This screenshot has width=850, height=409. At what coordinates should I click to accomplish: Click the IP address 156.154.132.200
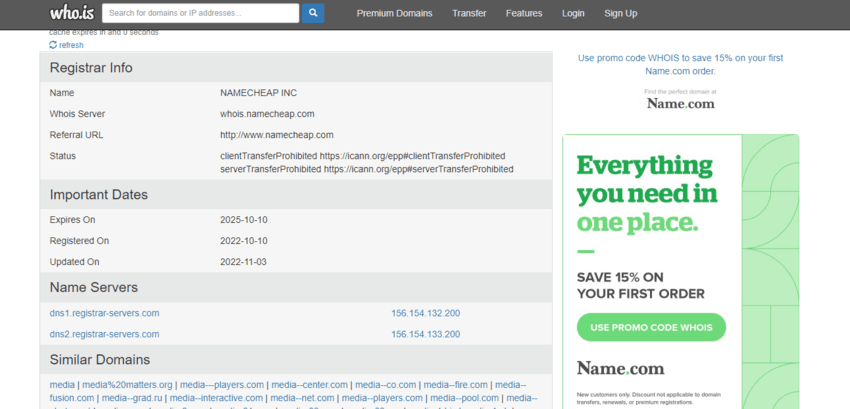(425, 313)
